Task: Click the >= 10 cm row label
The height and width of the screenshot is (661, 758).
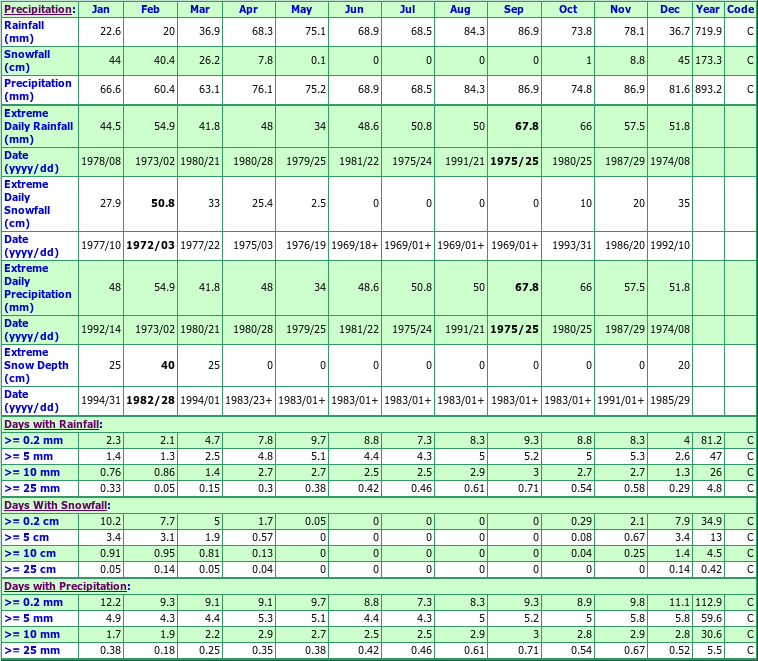Action: [x=30, y=553]
